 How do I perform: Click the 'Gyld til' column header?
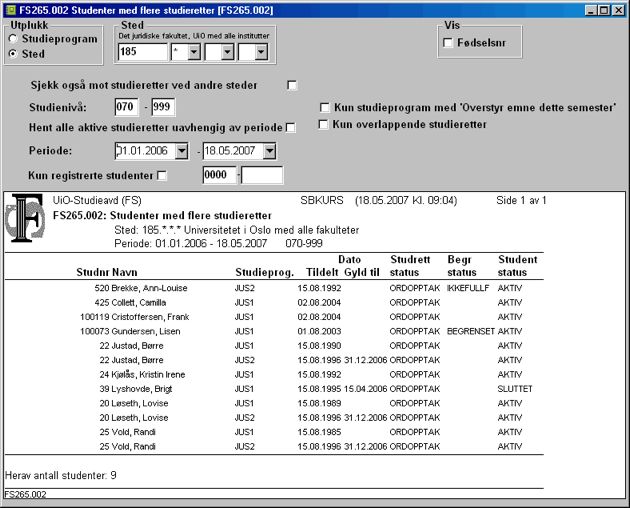[x=362, y=272]
